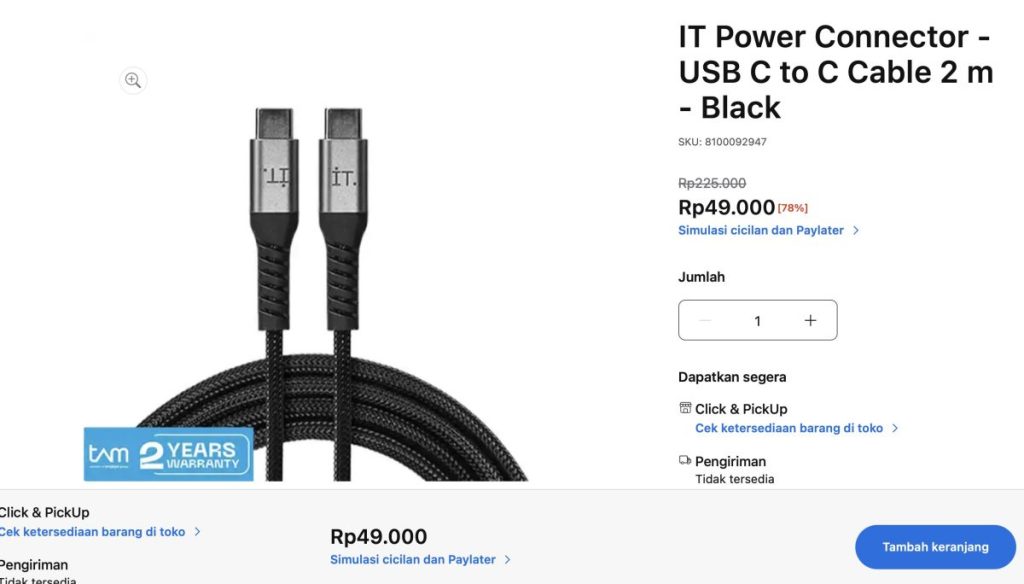Viewport: 1024px width, 584px height.
Task: Click the SKU number 8100092947
Action: pos(736,142)
